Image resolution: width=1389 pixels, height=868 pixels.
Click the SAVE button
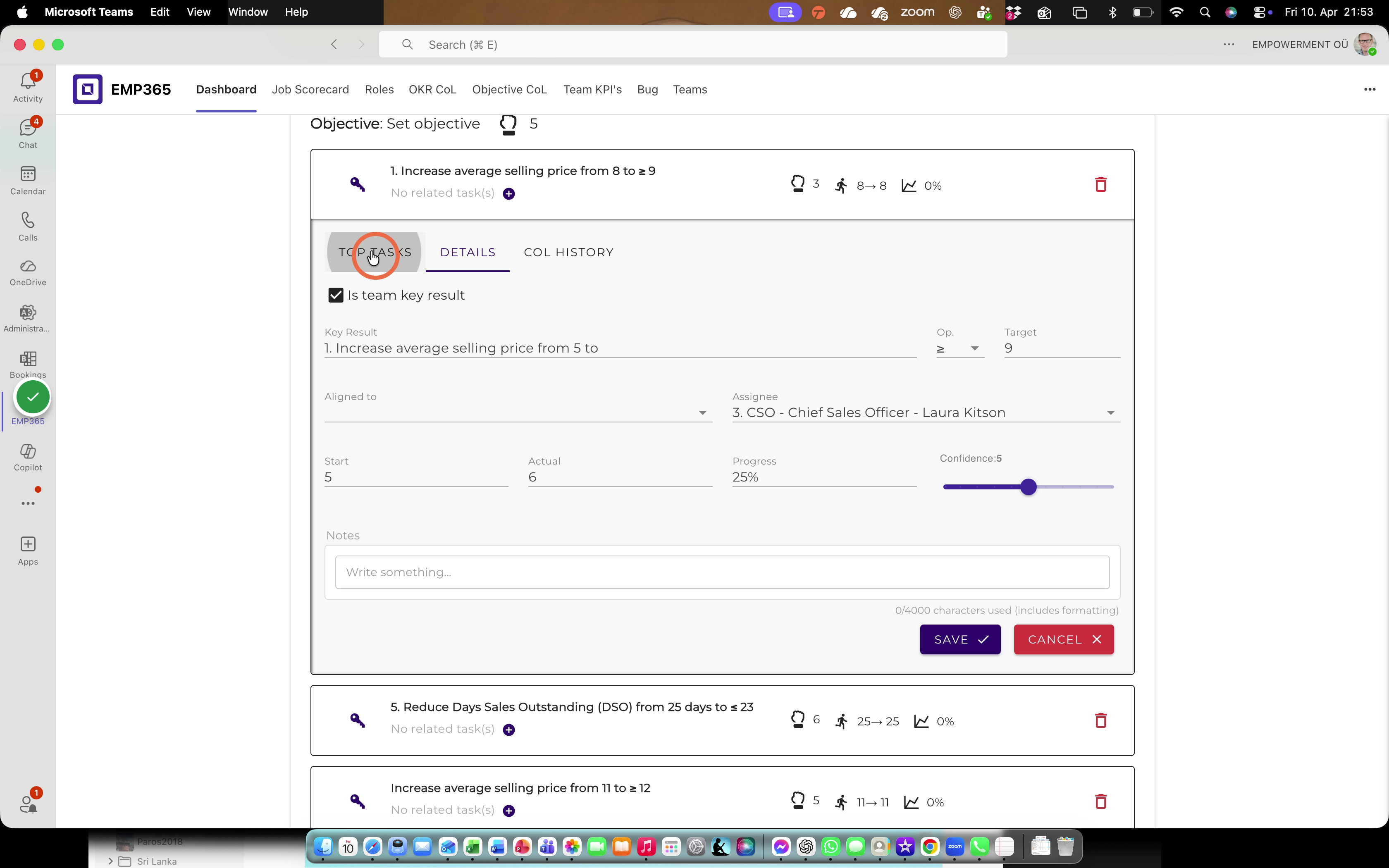(x=959, y=639)
